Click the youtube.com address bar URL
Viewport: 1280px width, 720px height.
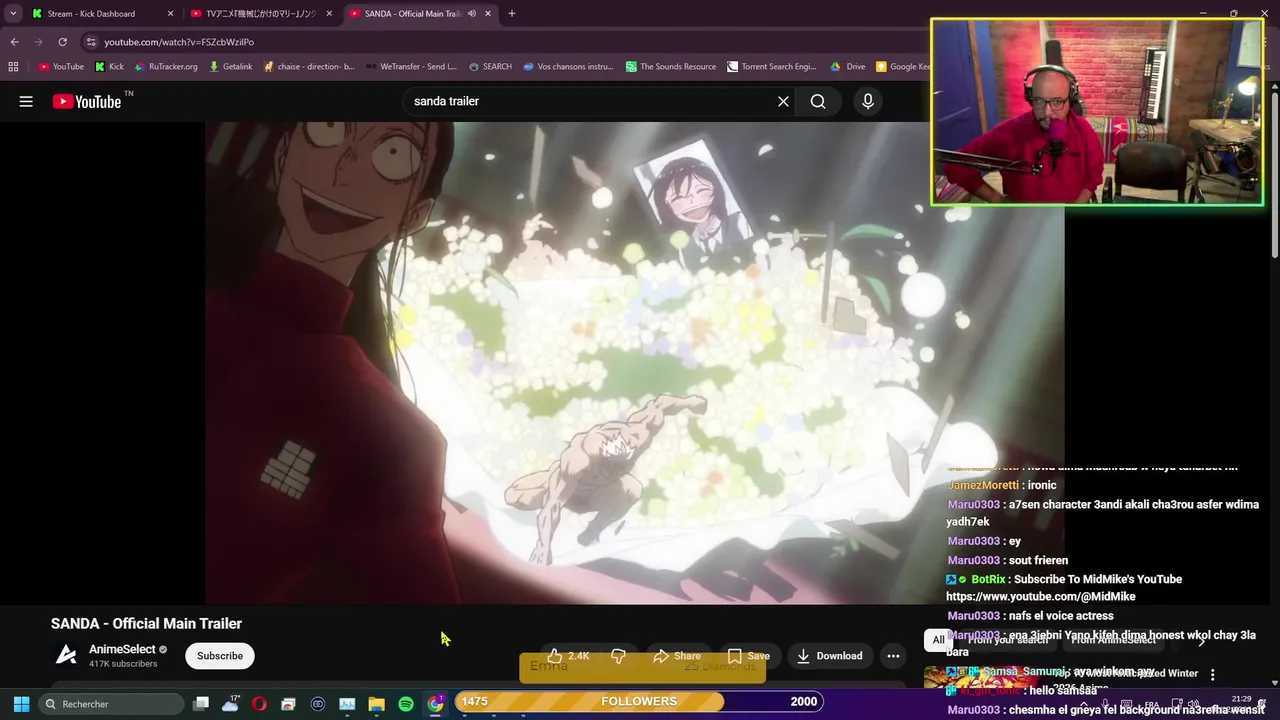point(179,42)
